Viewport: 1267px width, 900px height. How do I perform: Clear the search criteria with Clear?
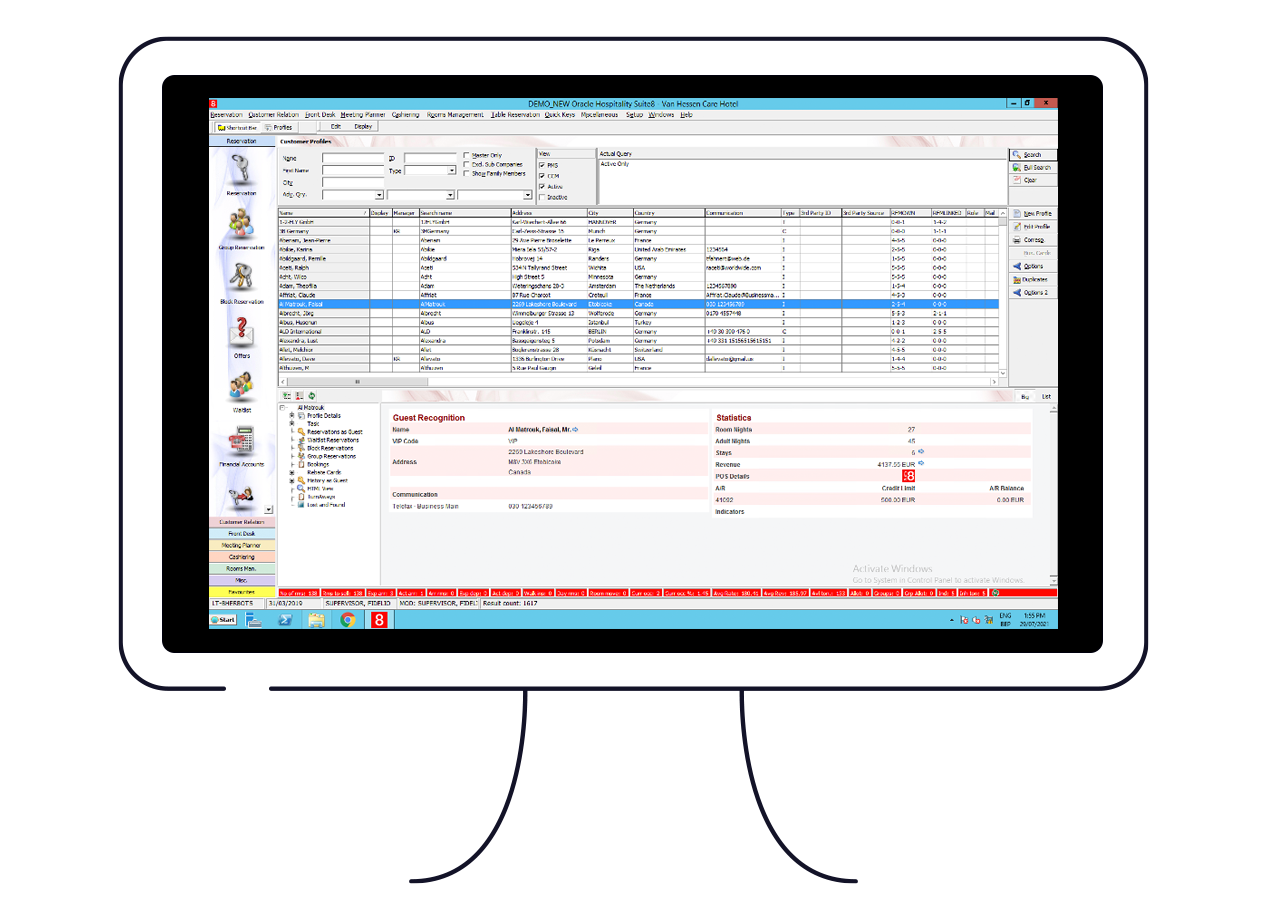(1032, 180)
